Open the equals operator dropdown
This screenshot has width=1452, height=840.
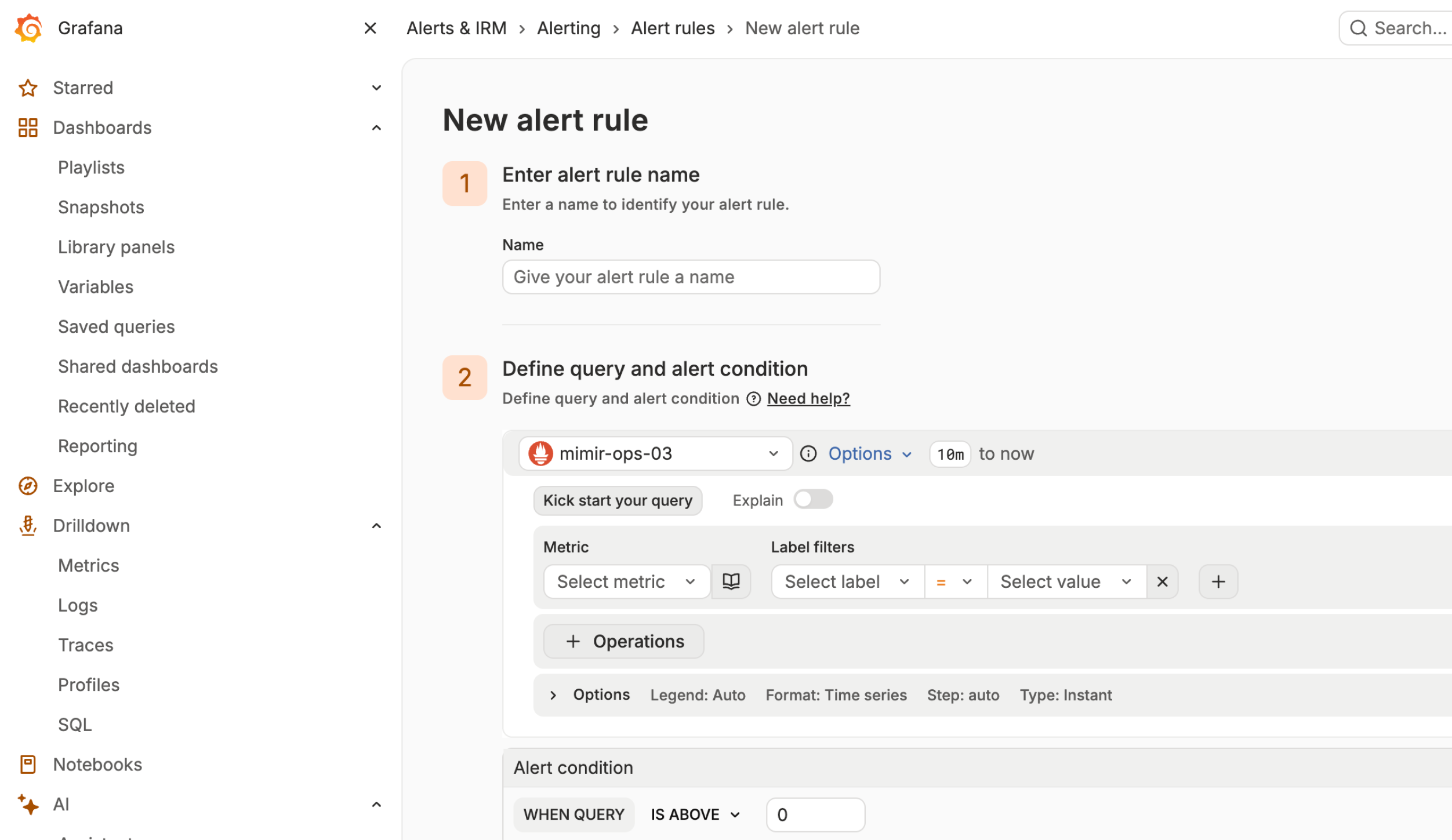tap(956, 581)
